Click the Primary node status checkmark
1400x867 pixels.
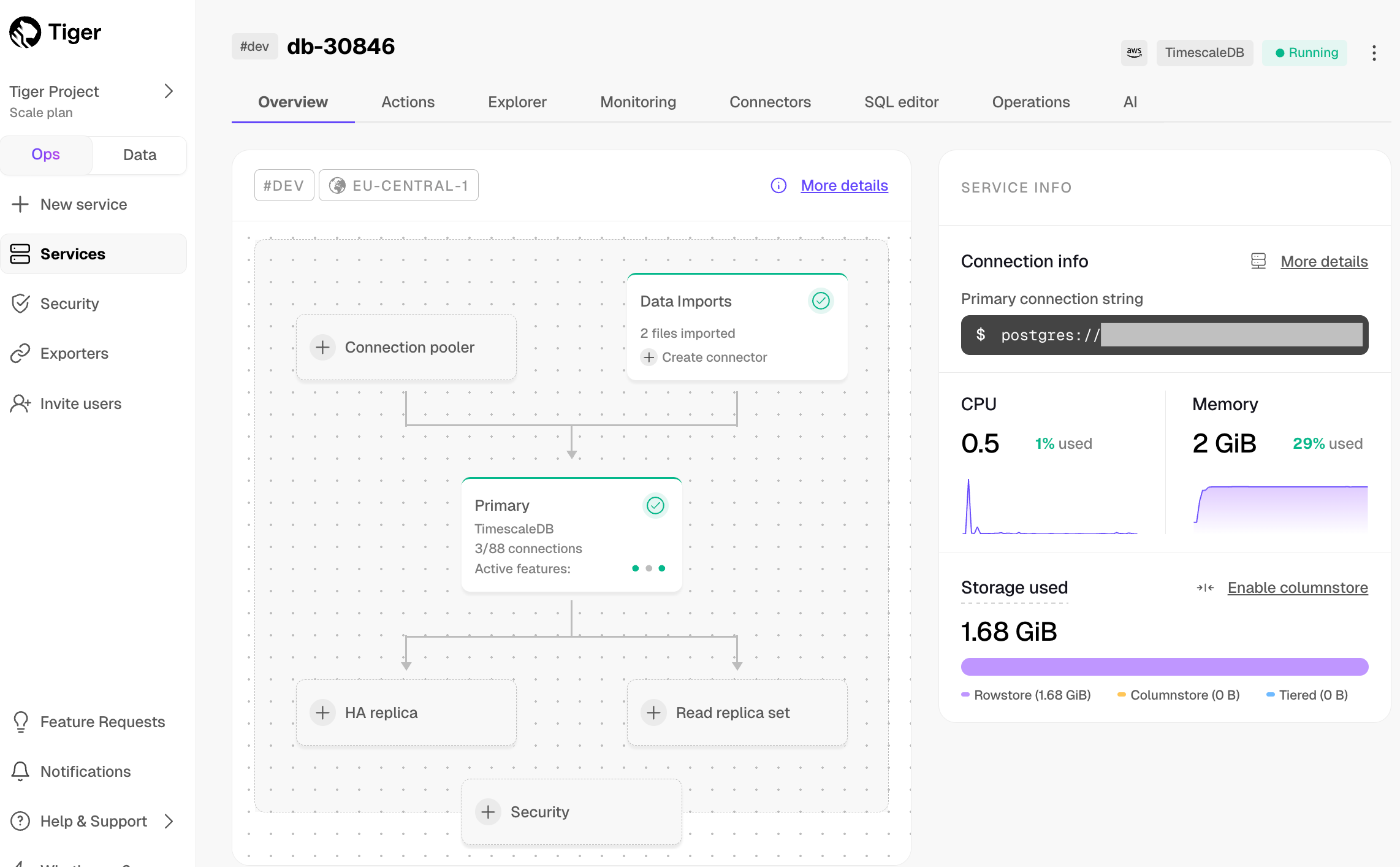click(655, 505)
